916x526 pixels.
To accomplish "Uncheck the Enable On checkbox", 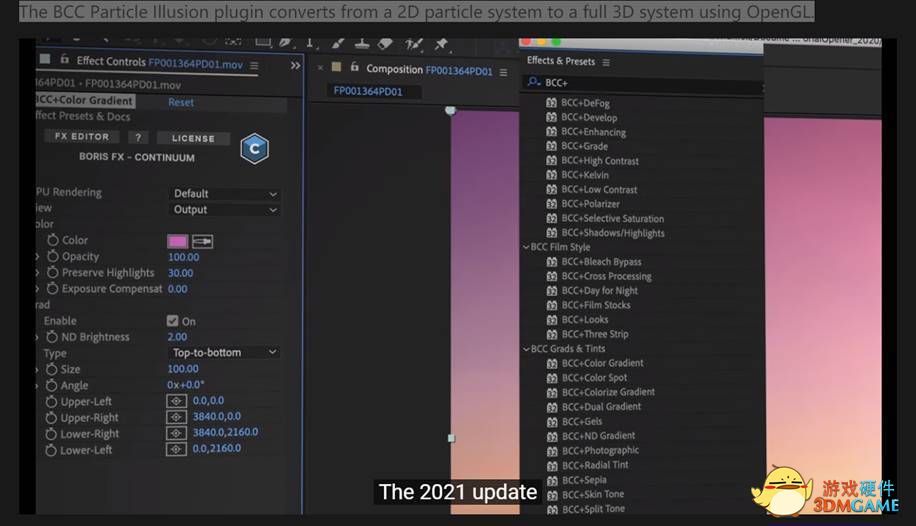I will point(172,321).
